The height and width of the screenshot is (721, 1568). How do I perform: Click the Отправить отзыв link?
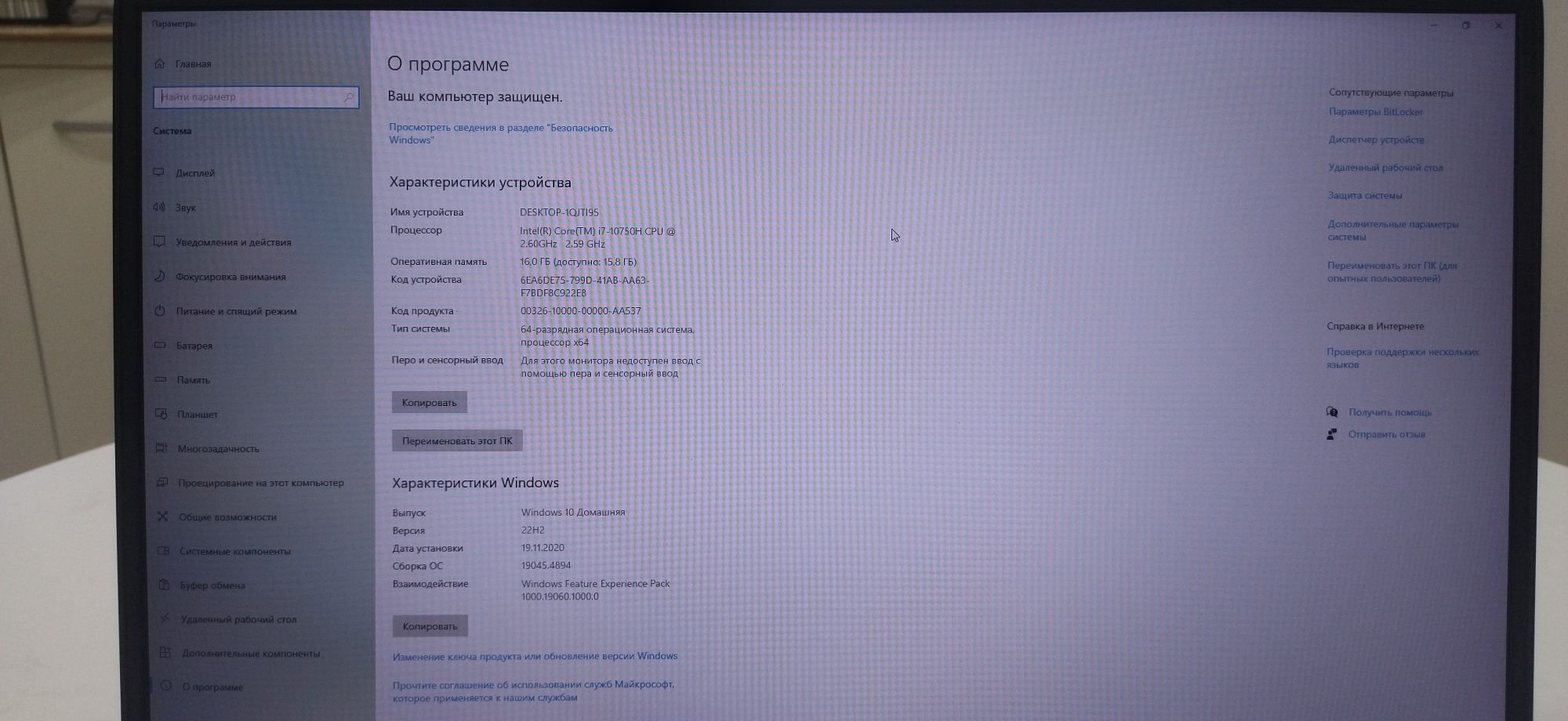point(1387,434)
